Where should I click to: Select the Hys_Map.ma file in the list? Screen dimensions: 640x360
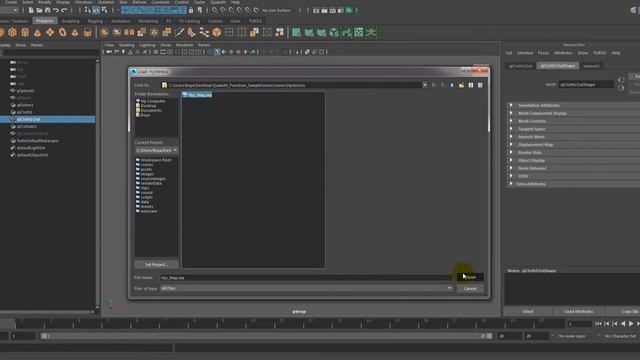pyautogui.click(x=197, y=95)
